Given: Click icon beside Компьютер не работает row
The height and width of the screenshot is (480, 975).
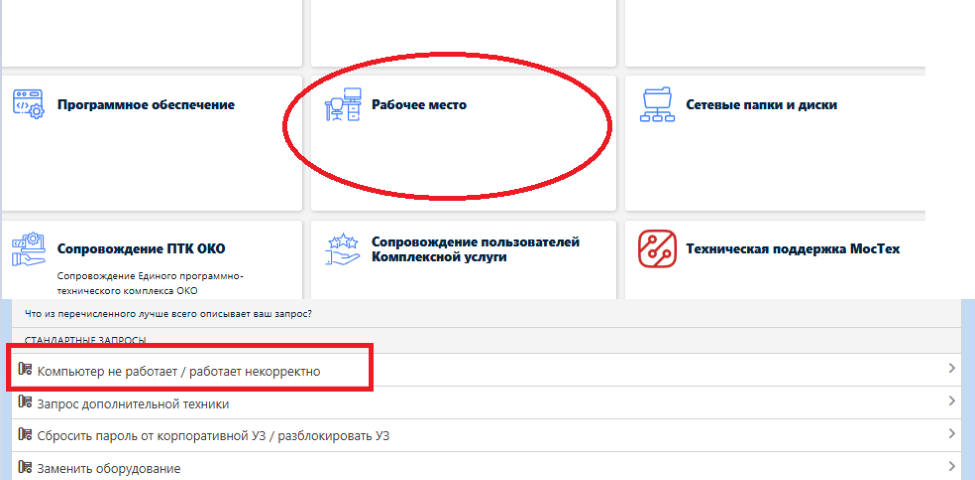Looking at the screenshot, I should (x=25, y=369).
